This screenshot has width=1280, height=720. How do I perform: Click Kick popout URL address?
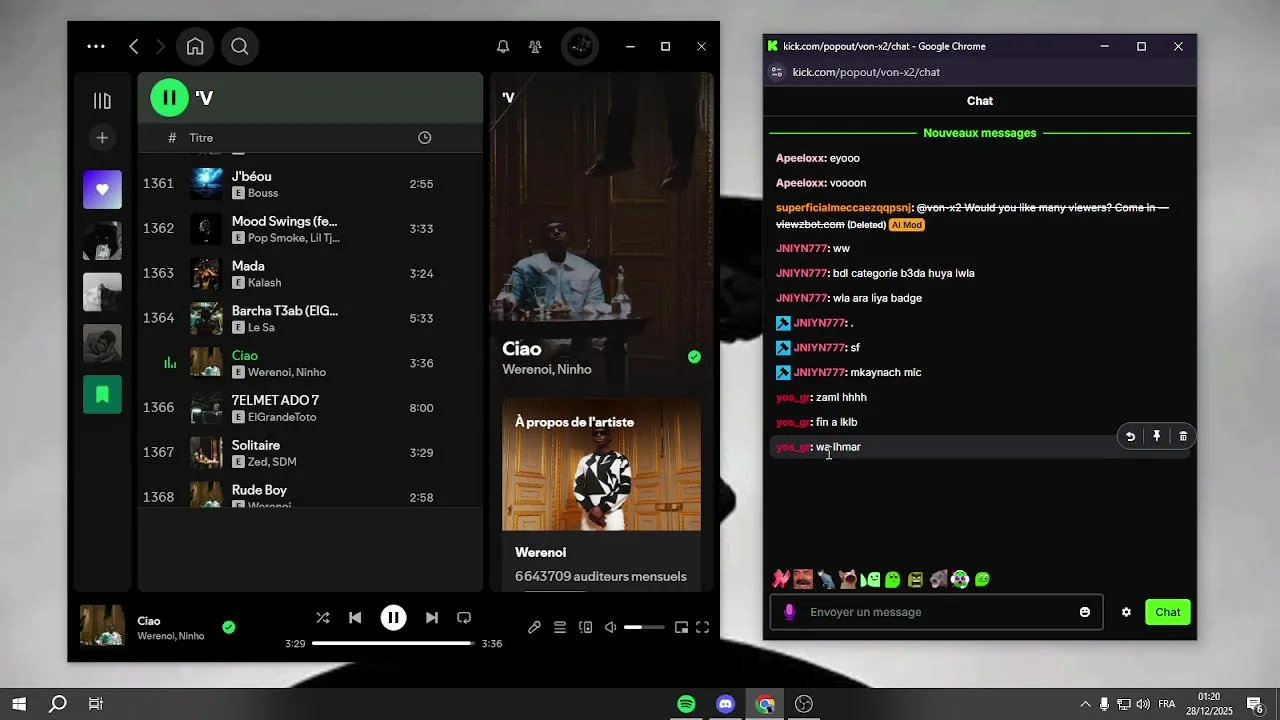click(866, 72)
